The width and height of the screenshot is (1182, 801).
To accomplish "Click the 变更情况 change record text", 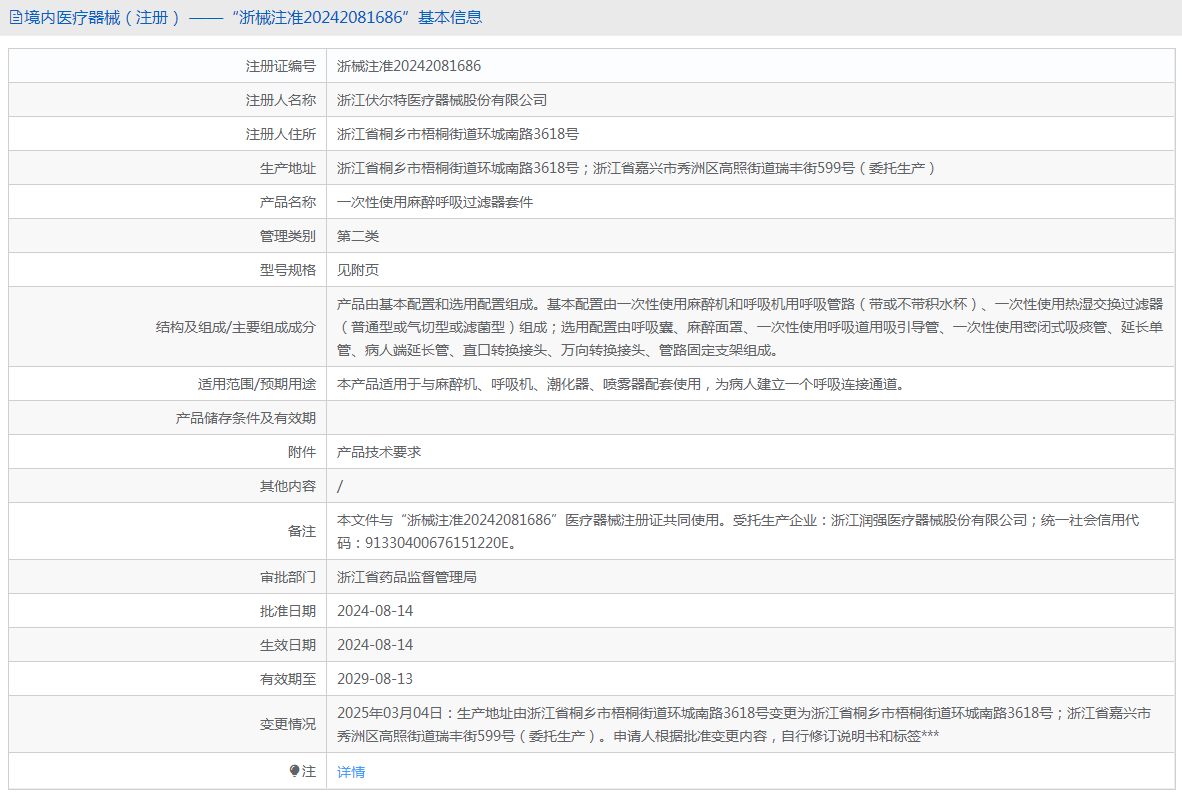I will tap(744, 724).
